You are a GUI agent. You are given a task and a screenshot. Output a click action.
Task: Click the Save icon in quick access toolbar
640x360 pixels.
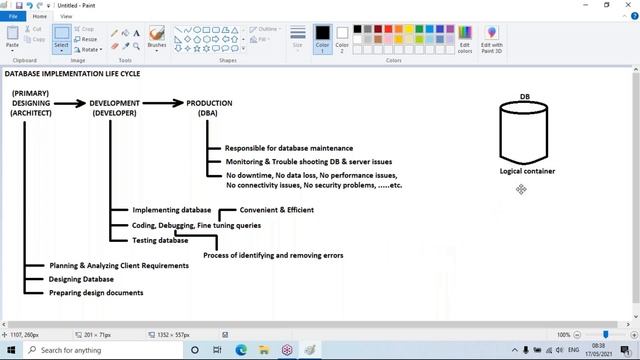(19, 5)
